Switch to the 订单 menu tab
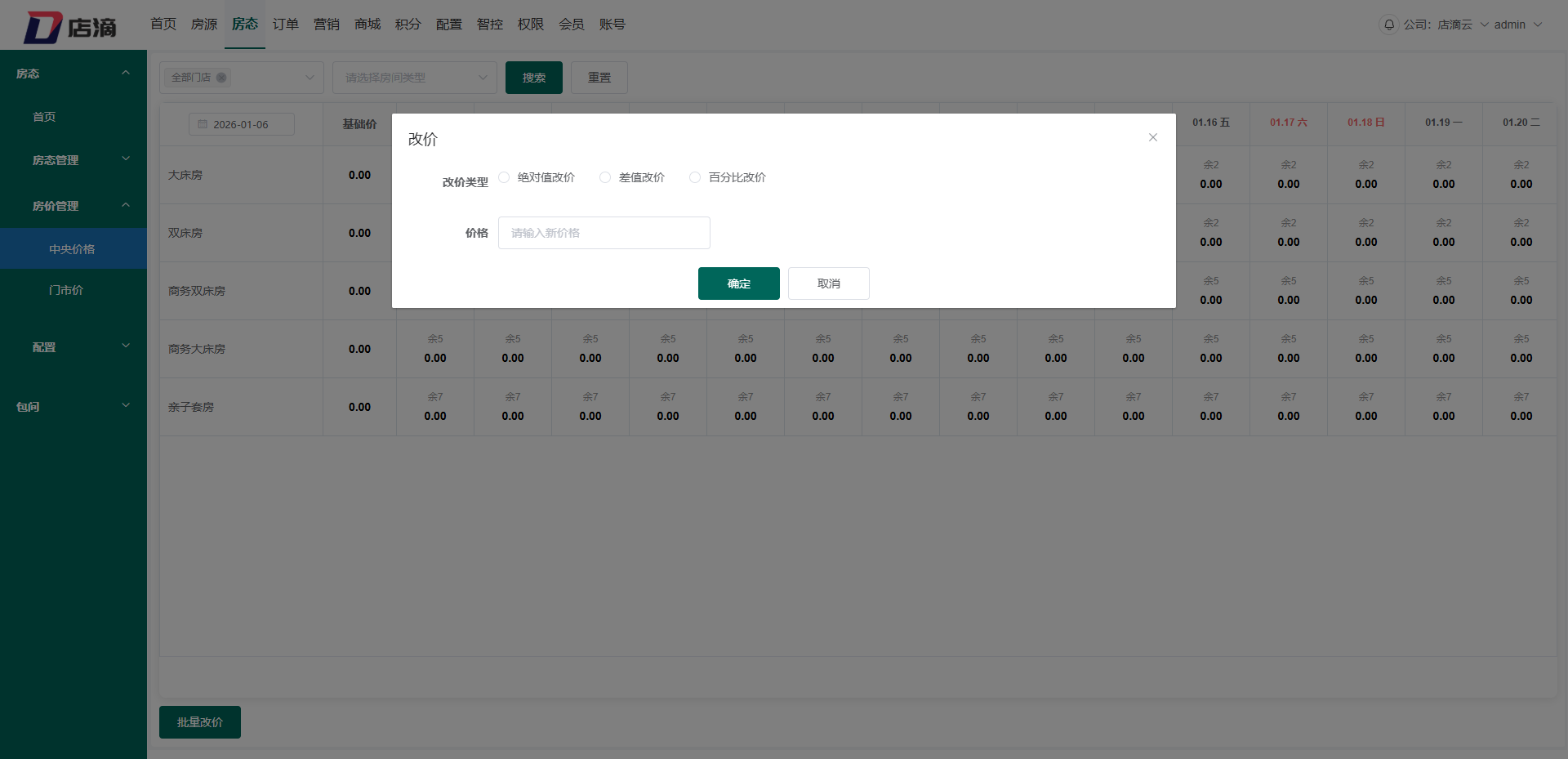The image size is (1568, 759). pos(285,25)
